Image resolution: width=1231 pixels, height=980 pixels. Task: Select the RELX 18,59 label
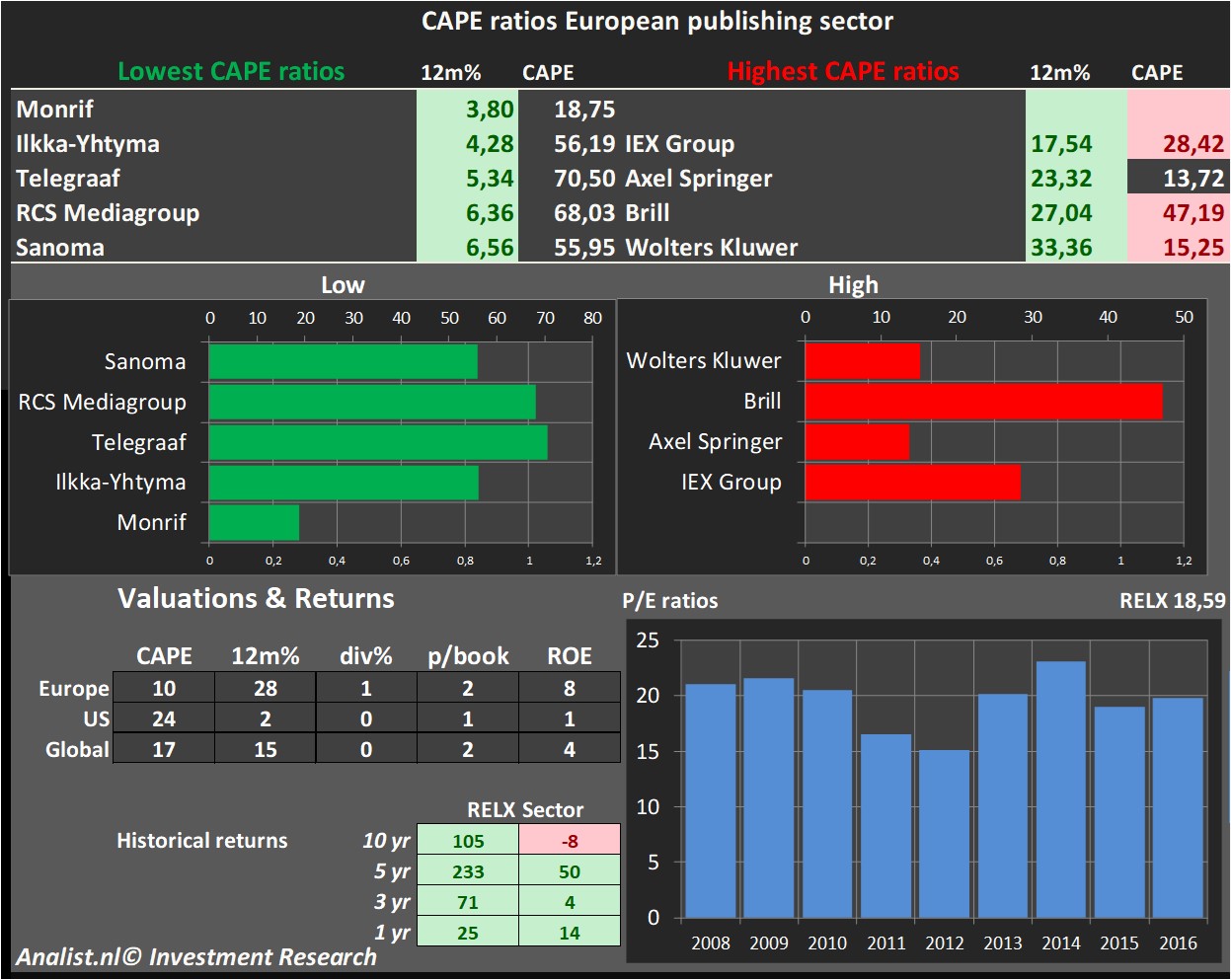point(1172,601)
